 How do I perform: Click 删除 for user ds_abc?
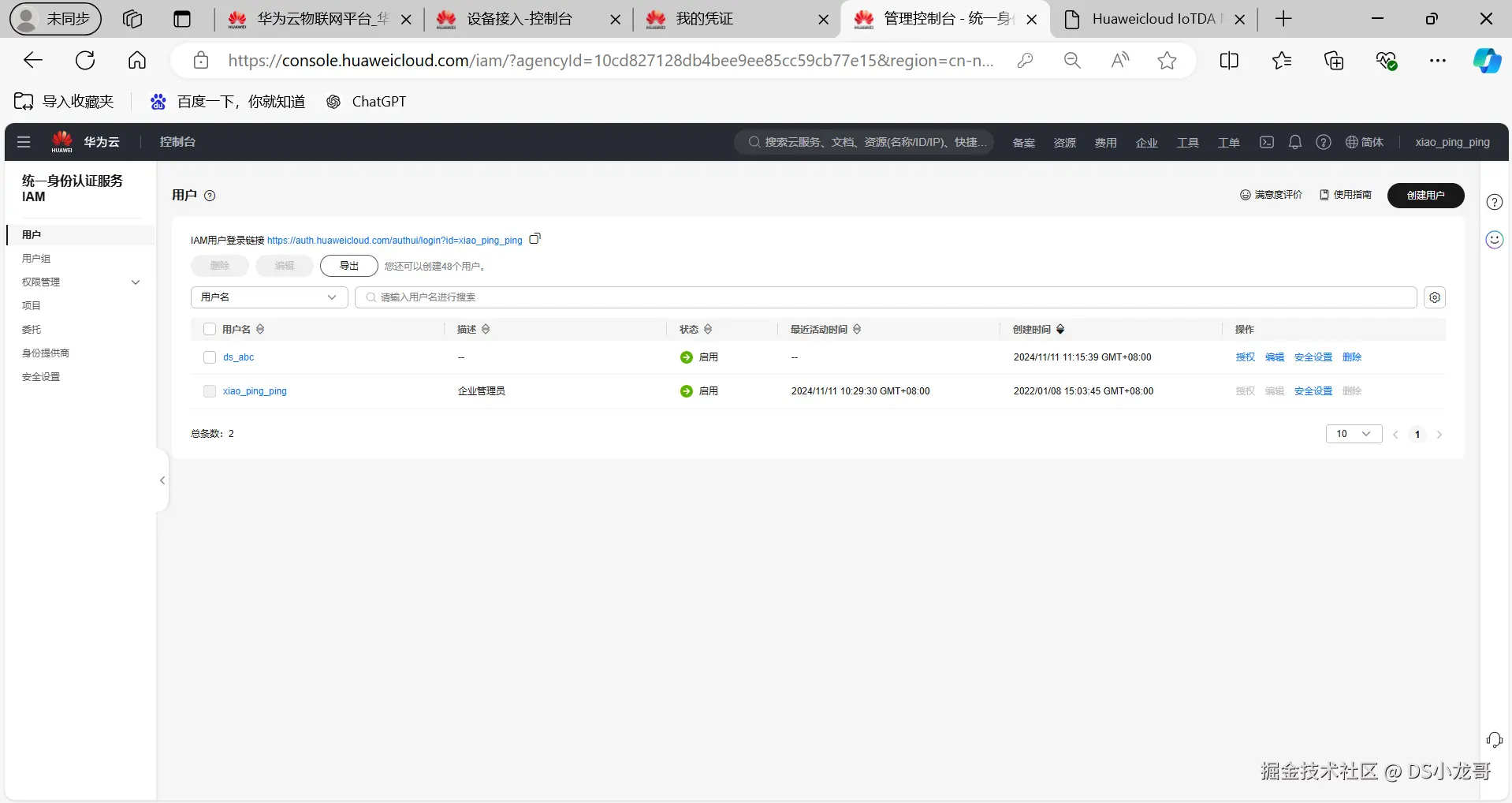click(x=1352, y=357)
